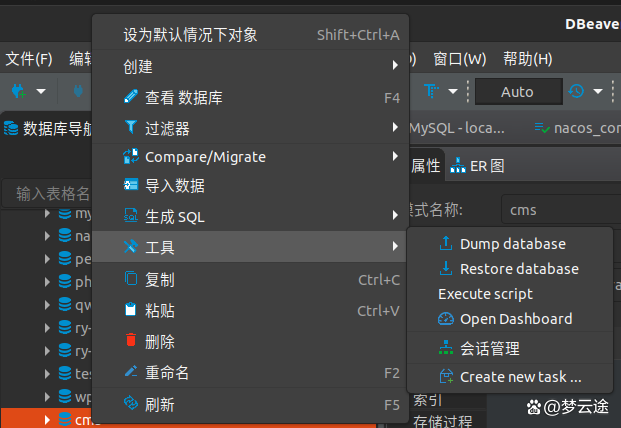The height and width of the screenshot is (428, 621).
Task: Select 设为默认情况下对象 menu entry
Action: tap(250, 35)
